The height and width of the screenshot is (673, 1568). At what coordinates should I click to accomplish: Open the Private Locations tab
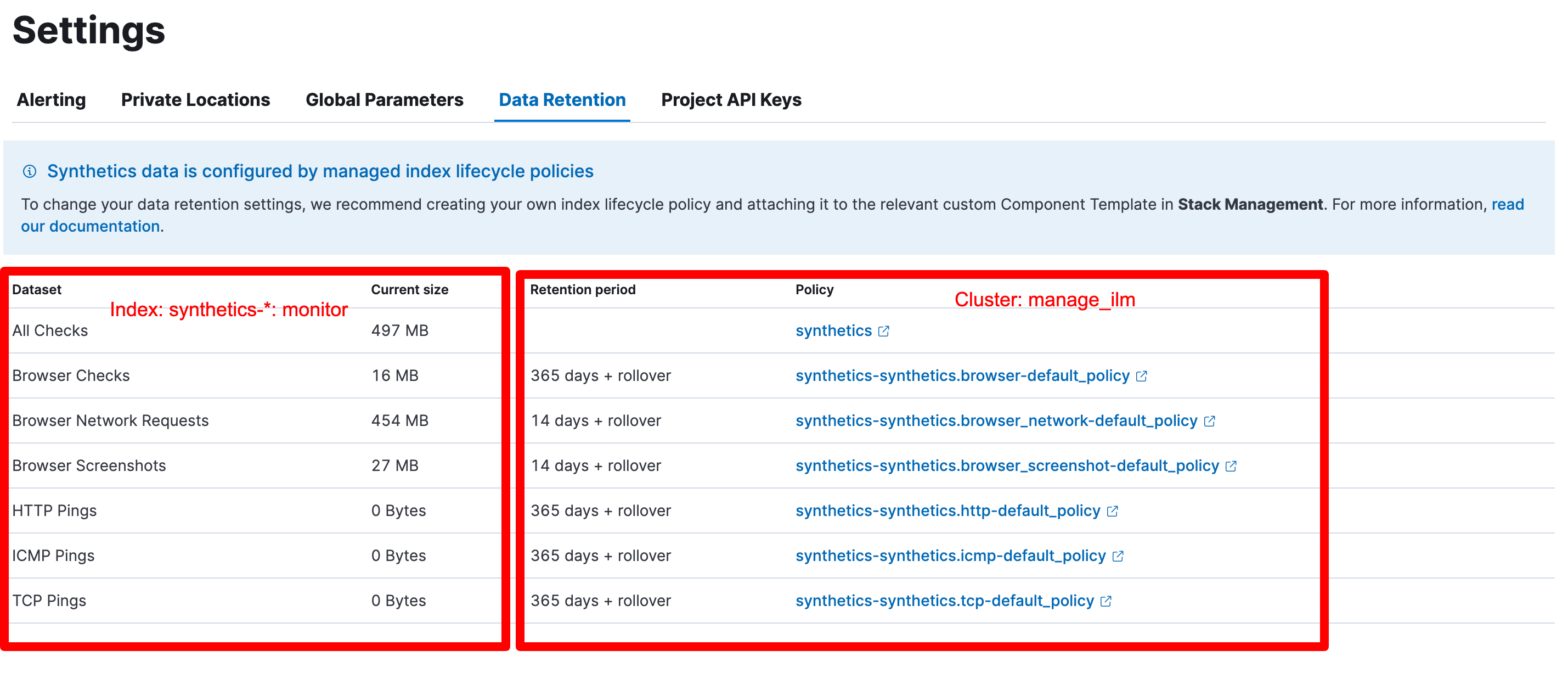coord(195,99)
